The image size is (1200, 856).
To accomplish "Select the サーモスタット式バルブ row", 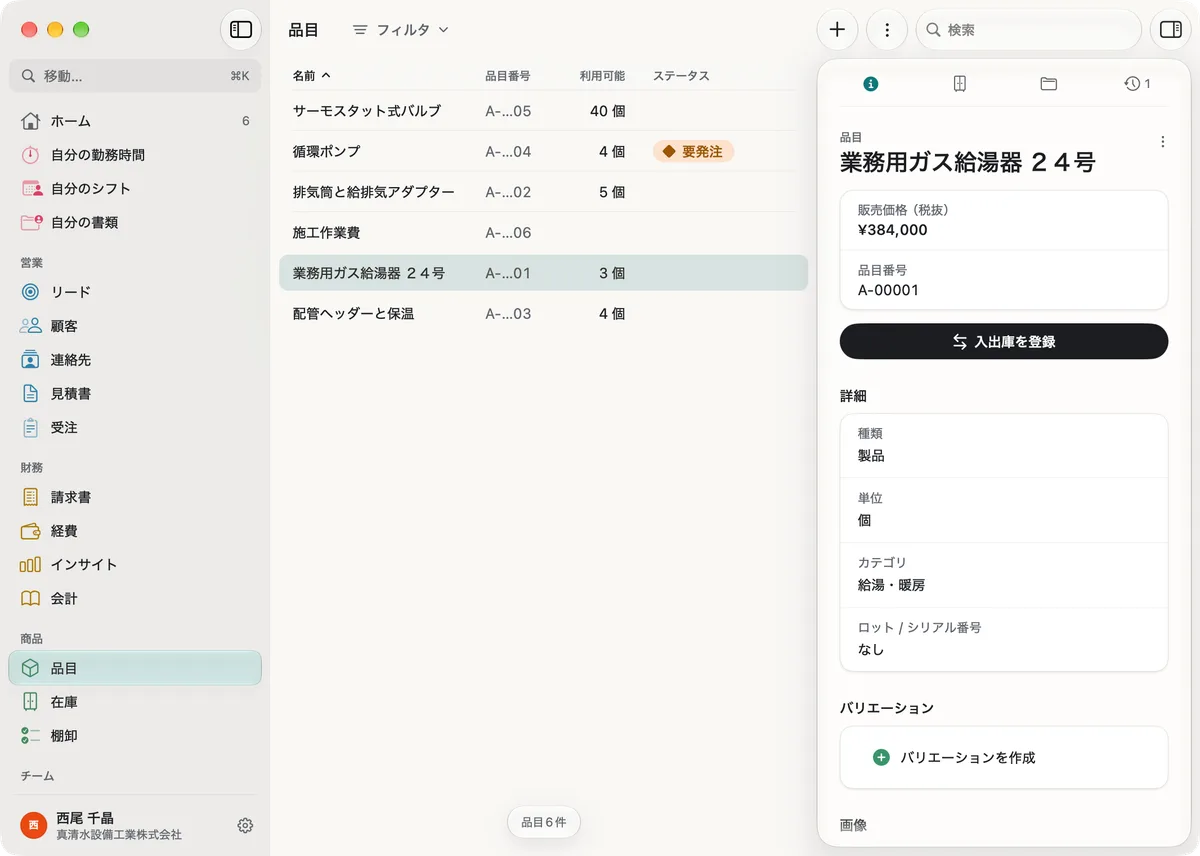I will click(x=543, y=111).
